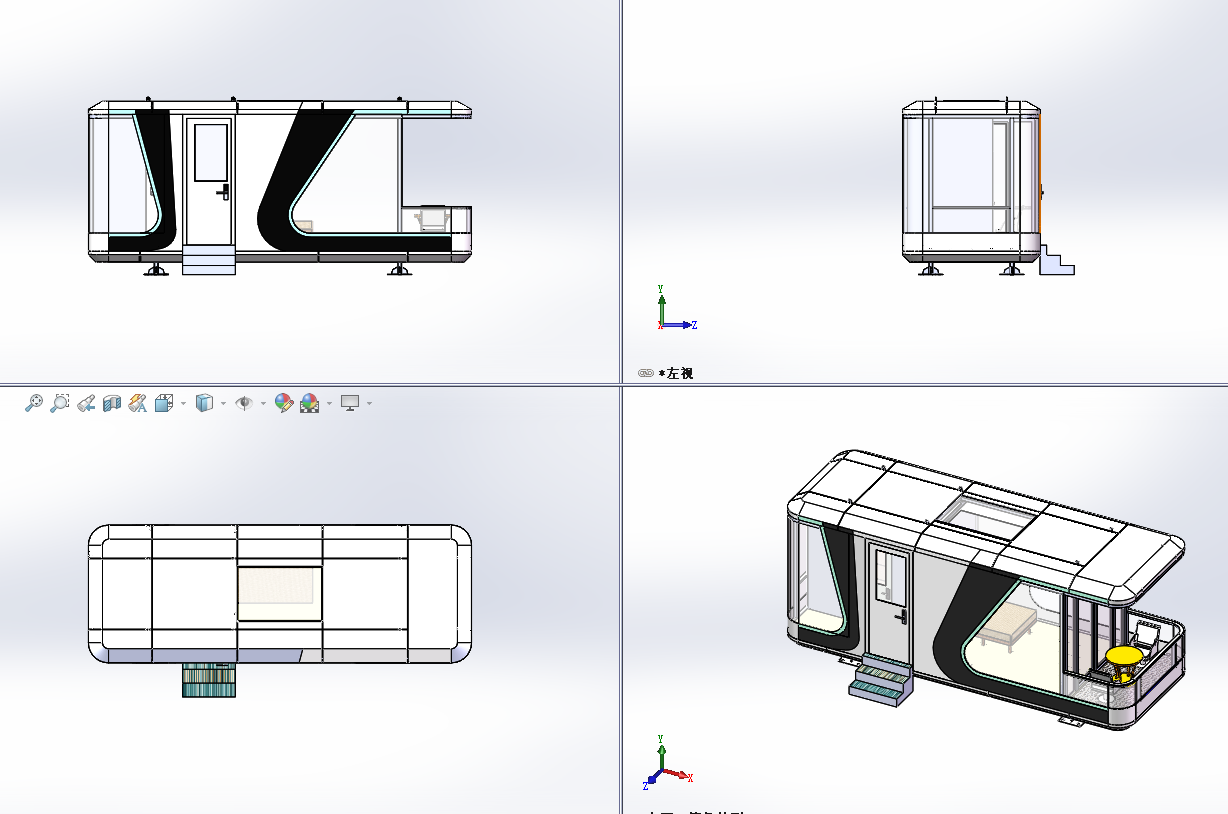Image resolution: width=1228 pixels, height=814 pixels.
Task: Open the Edit Appearance color ball tool
Action: point(284,403)
